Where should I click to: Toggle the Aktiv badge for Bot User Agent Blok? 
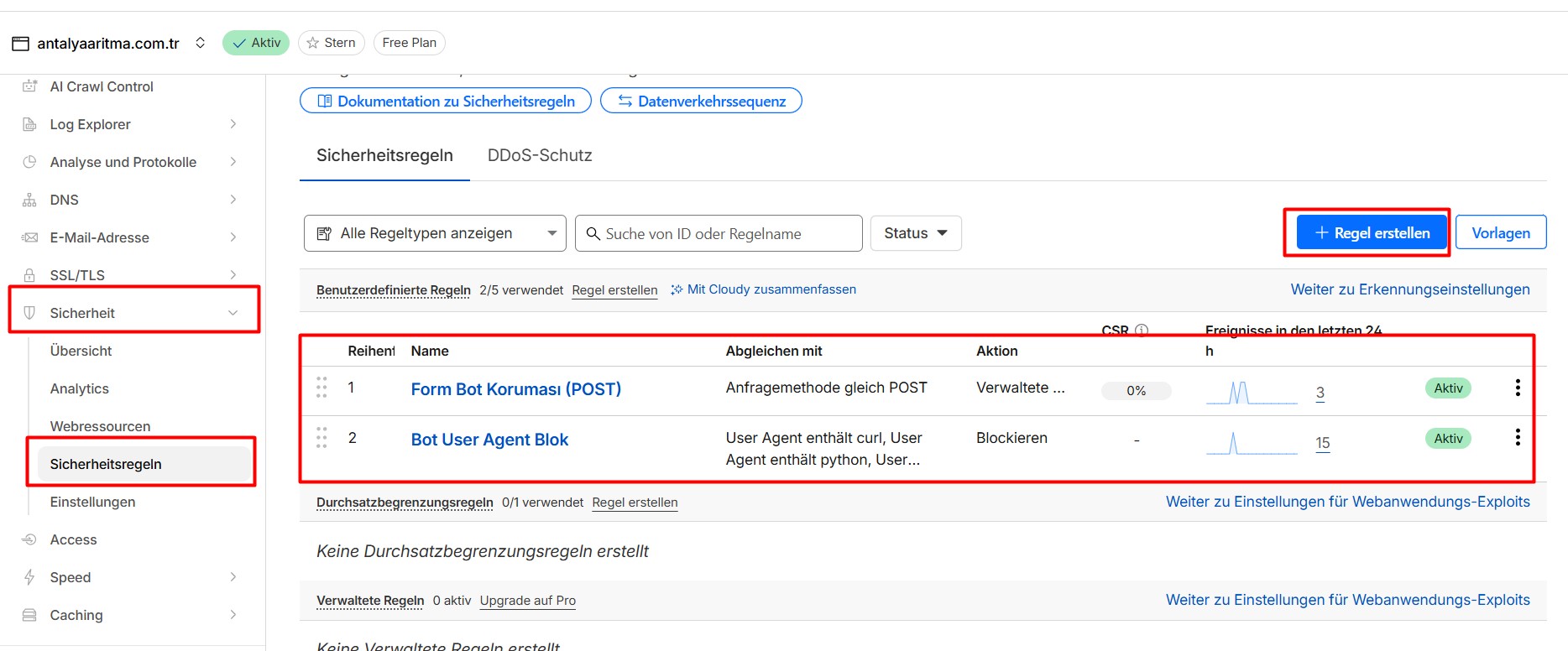click(x=1448, y=439)
